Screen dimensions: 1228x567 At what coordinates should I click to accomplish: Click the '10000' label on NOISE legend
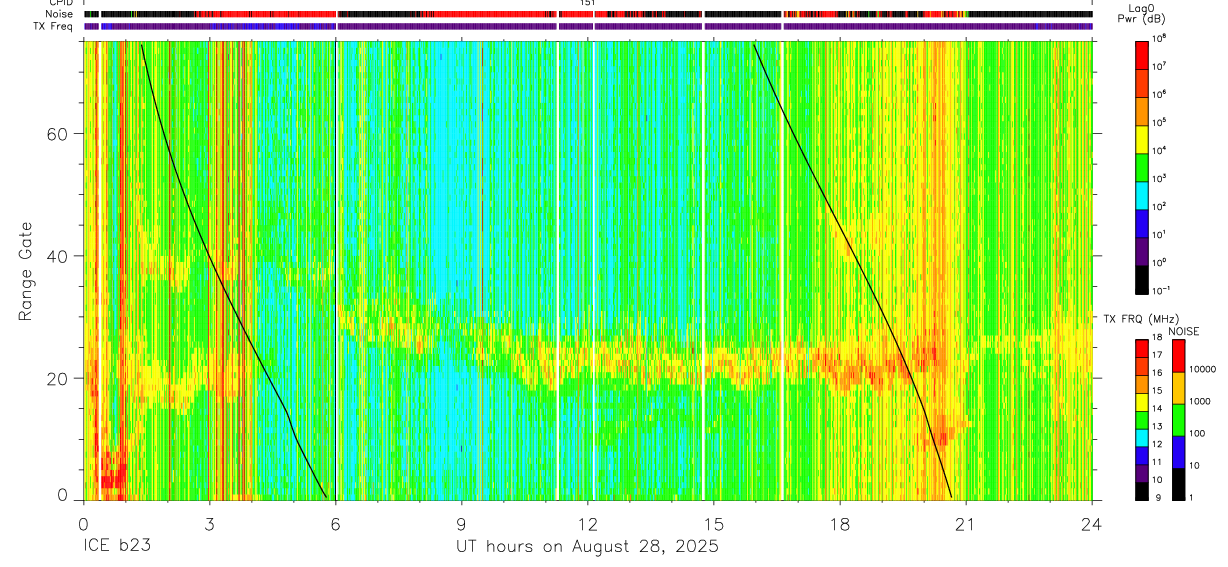point(1204,369)
